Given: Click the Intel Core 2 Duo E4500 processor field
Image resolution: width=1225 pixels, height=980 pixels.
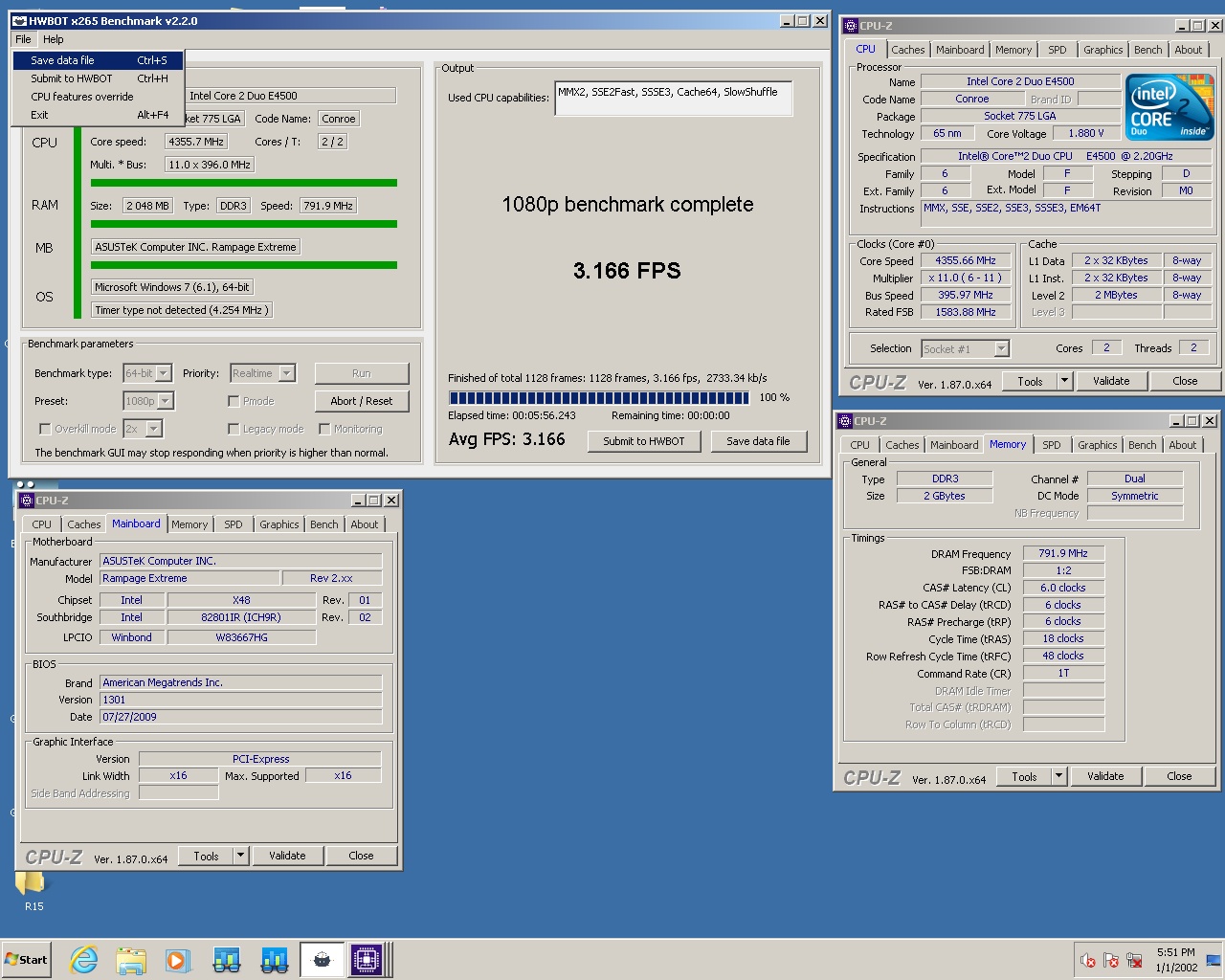Looking at the screenshot, I should tap(291, 96).
